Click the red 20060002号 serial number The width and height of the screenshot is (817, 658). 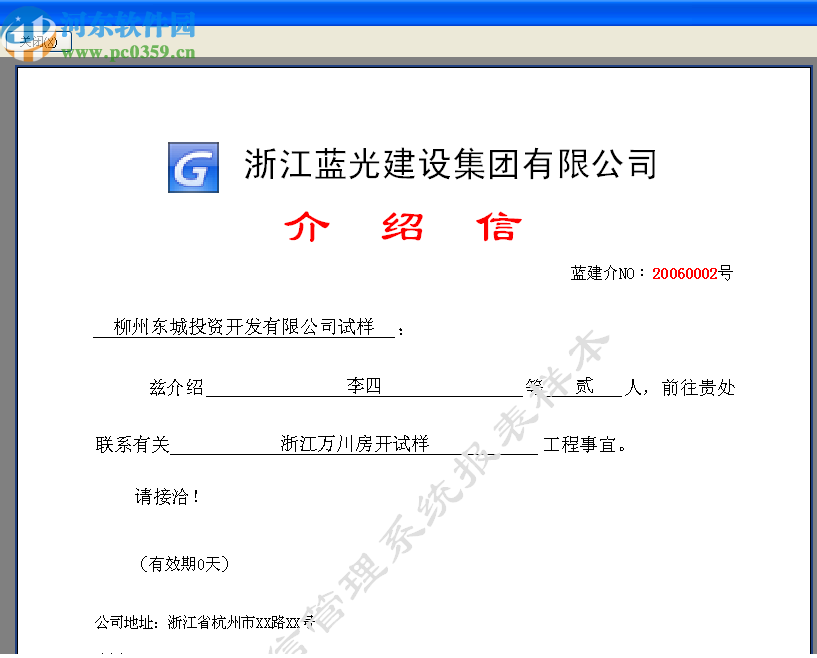point(689,272)
